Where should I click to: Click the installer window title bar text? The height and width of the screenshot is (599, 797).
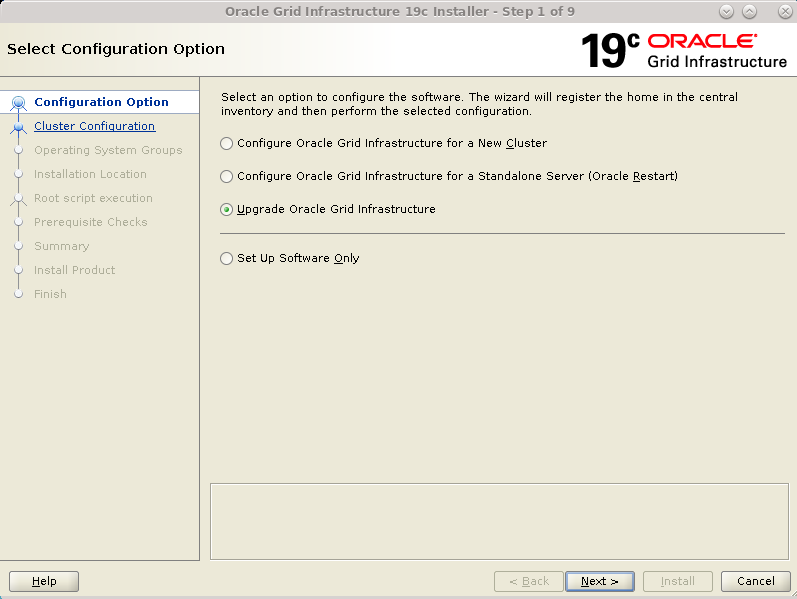[400, 11]
